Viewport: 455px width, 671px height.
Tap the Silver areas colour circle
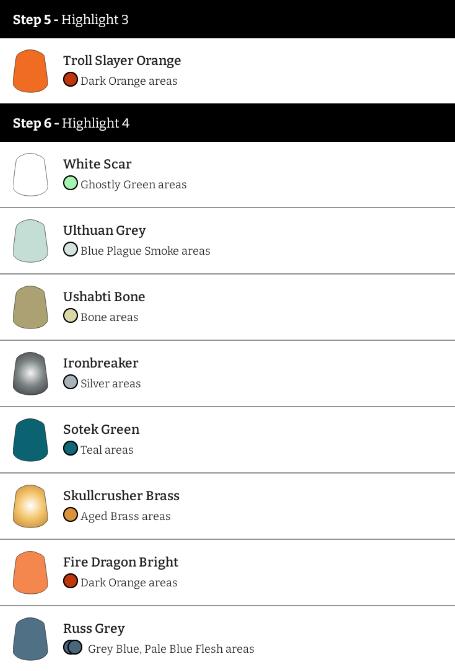point(70,382)
